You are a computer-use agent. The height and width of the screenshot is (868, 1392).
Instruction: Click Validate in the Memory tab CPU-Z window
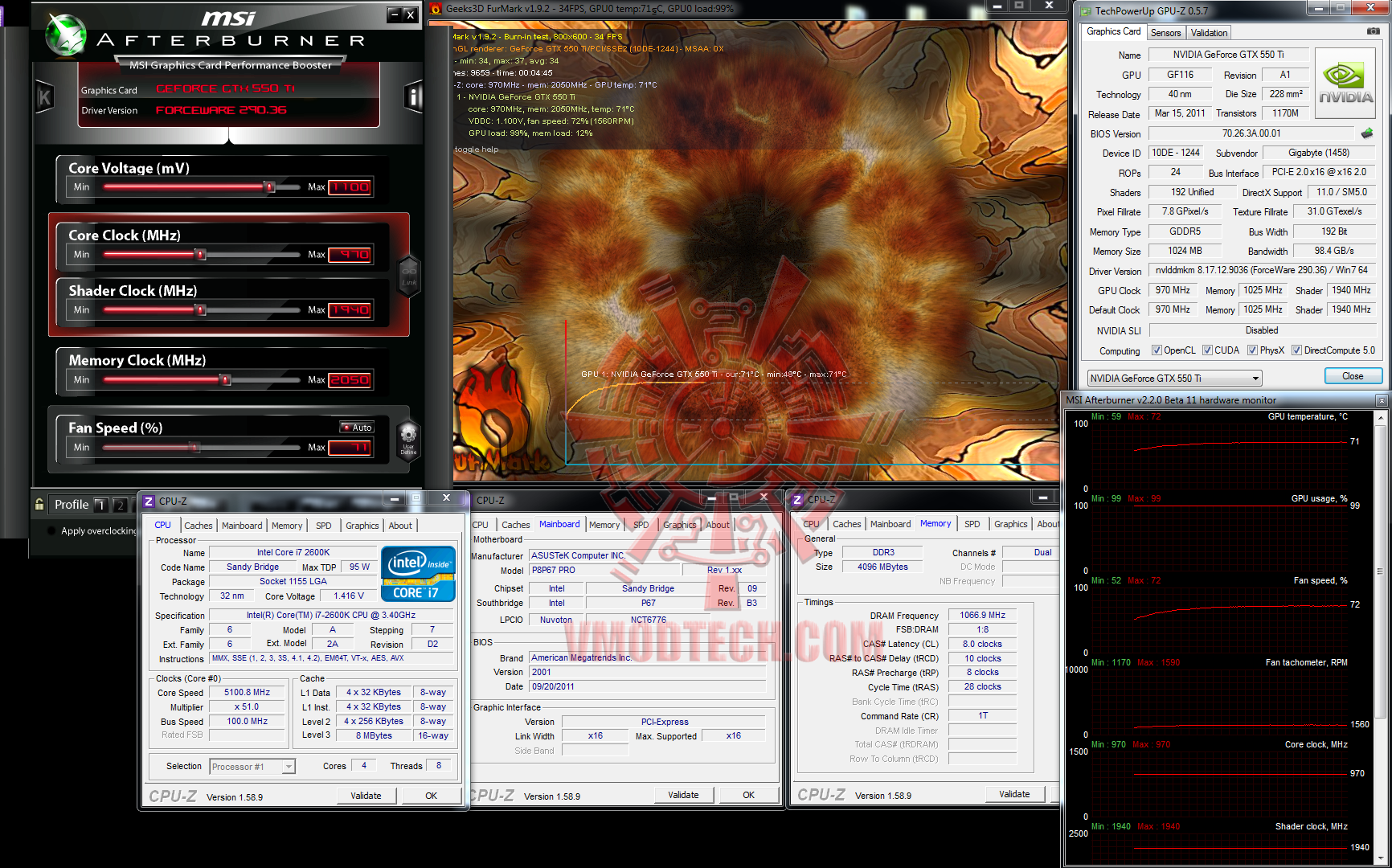click(x=1014, y=794)
